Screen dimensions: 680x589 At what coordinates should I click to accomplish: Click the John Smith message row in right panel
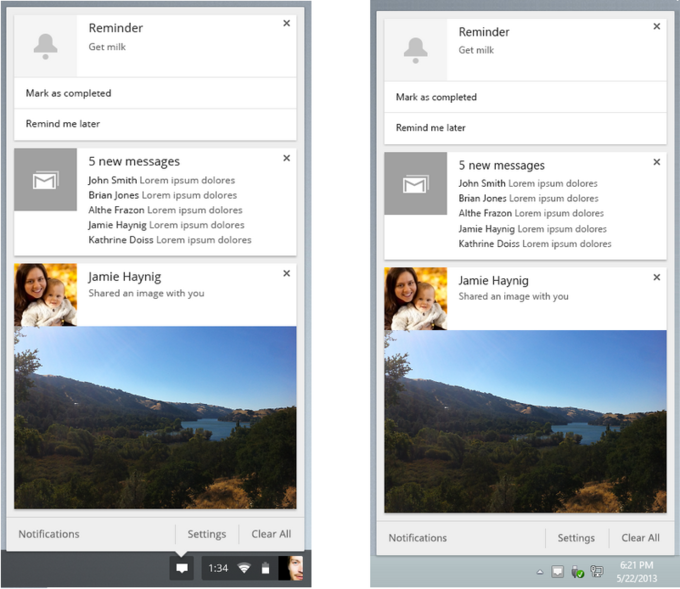click(528, 183)
